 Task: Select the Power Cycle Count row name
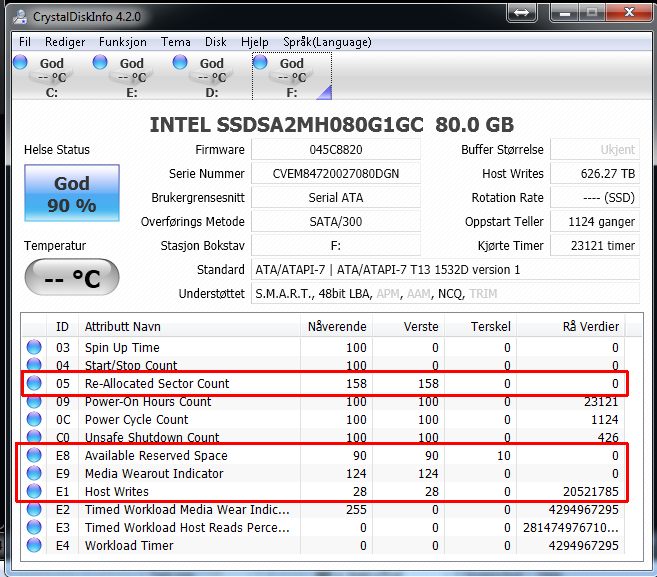click(x=137, y=419)
